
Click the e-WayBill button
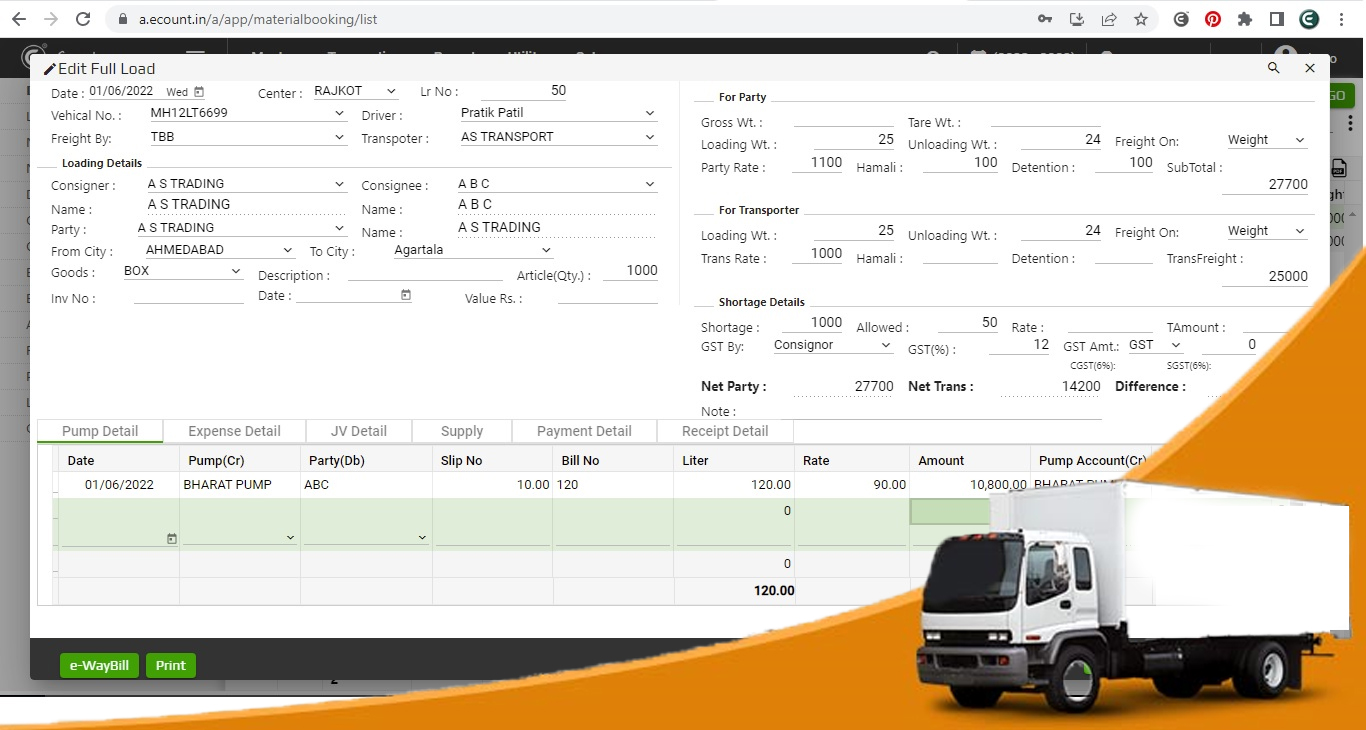click(99, 665)
